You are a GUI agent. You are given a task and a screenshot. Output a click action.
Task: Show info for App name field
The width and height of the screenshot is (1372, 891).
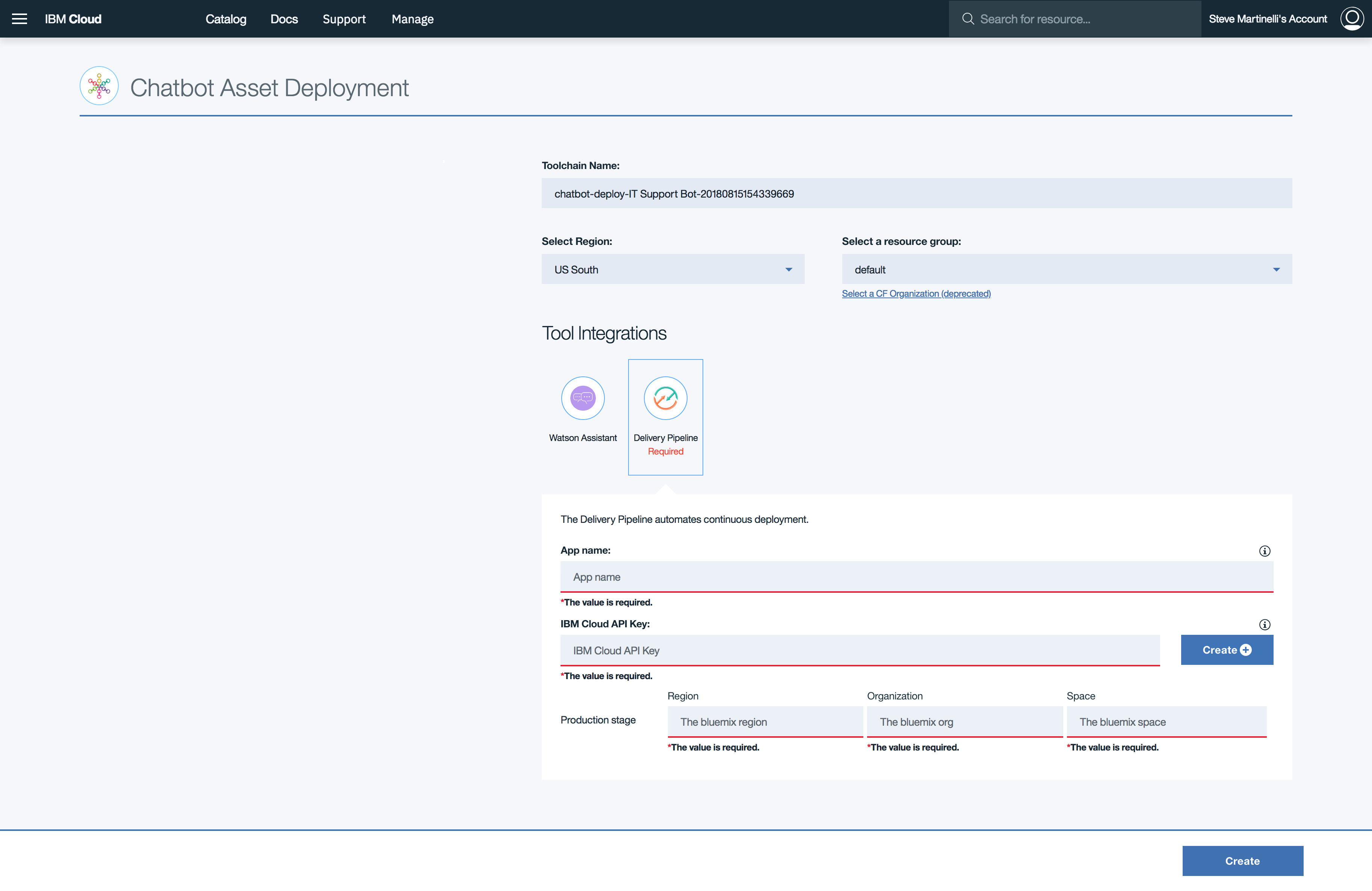1264,551
